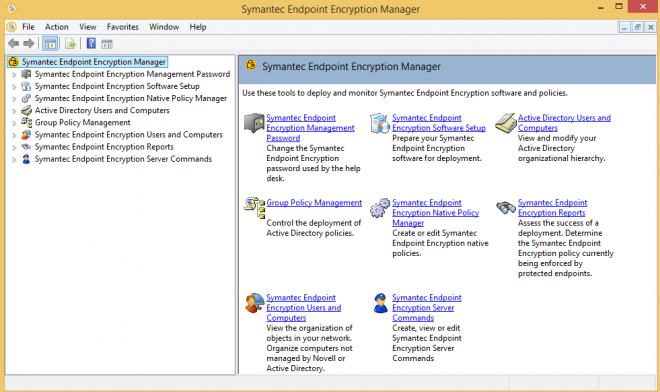Click the gears icon for Native Policy Manager
Image resolution: width=660 pixels, height=392 pixels.
[x=380, y=208]
